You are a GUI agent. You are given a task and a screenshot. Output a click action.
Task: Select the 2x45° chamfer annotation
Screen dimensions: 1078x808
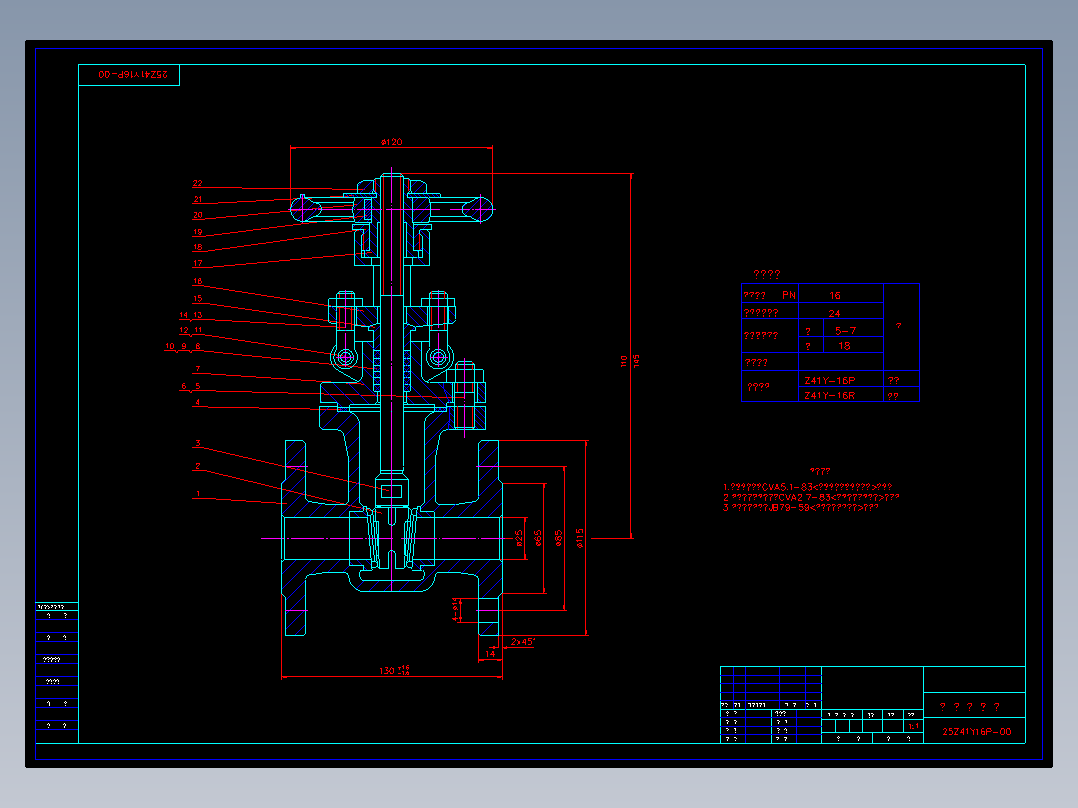(522, 640)
